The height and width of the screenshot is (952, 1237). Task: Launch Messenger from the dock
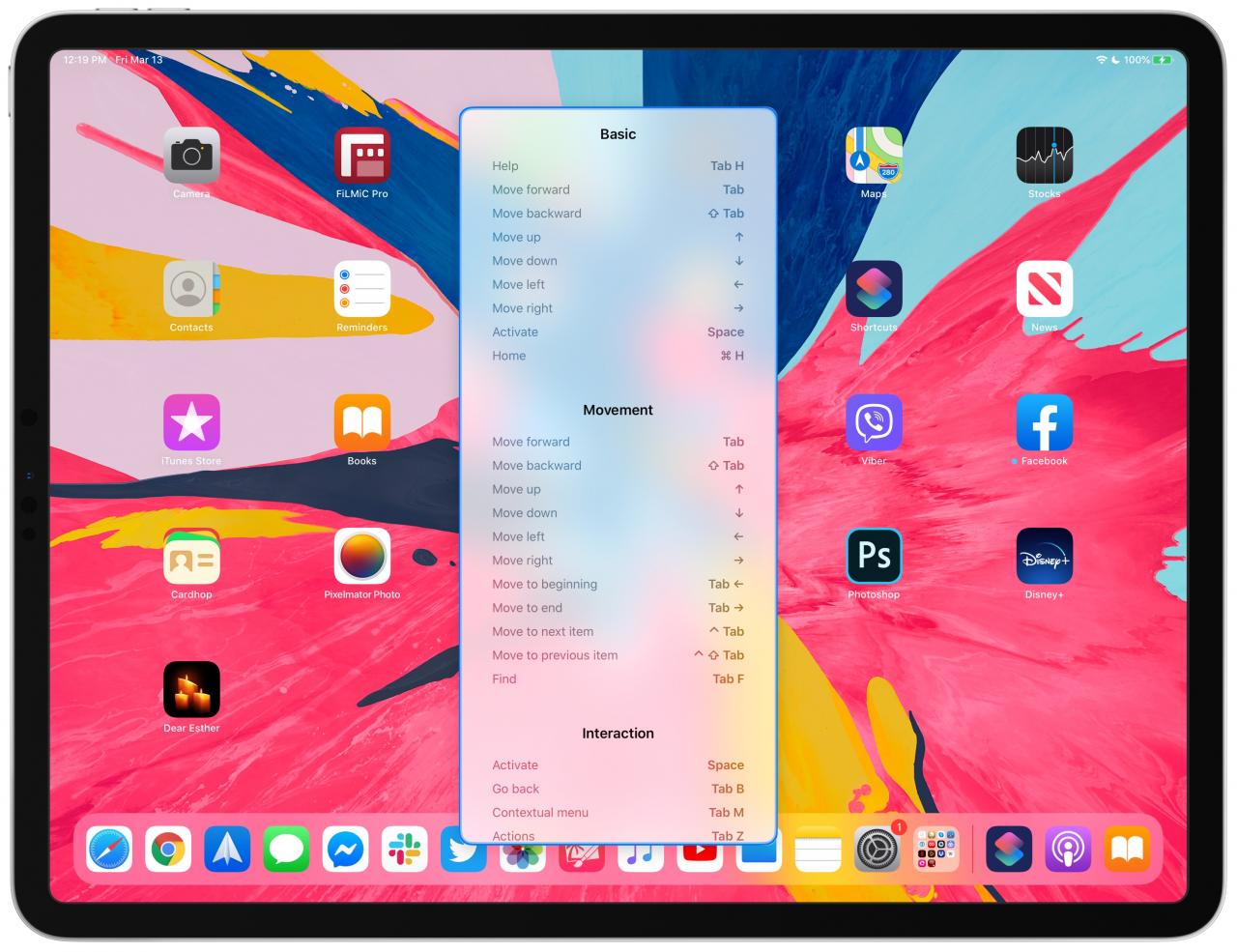tap(346, 851)
